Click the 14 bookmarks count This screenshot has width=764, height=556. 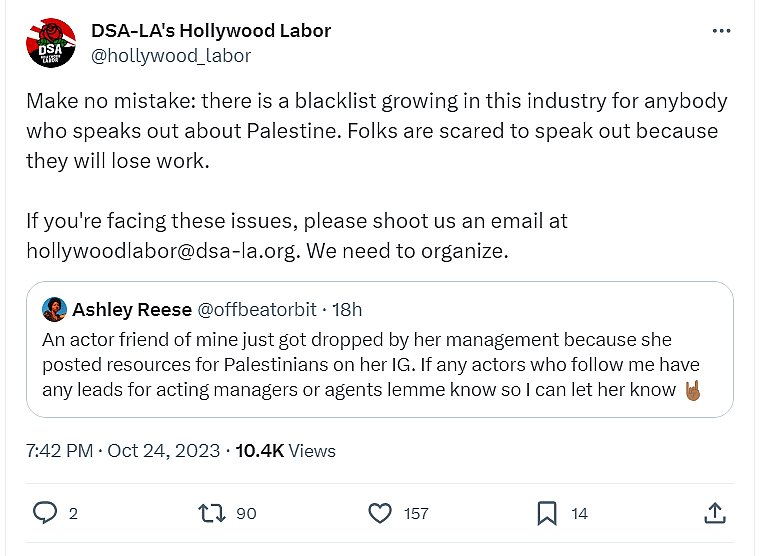coord(579,514)
